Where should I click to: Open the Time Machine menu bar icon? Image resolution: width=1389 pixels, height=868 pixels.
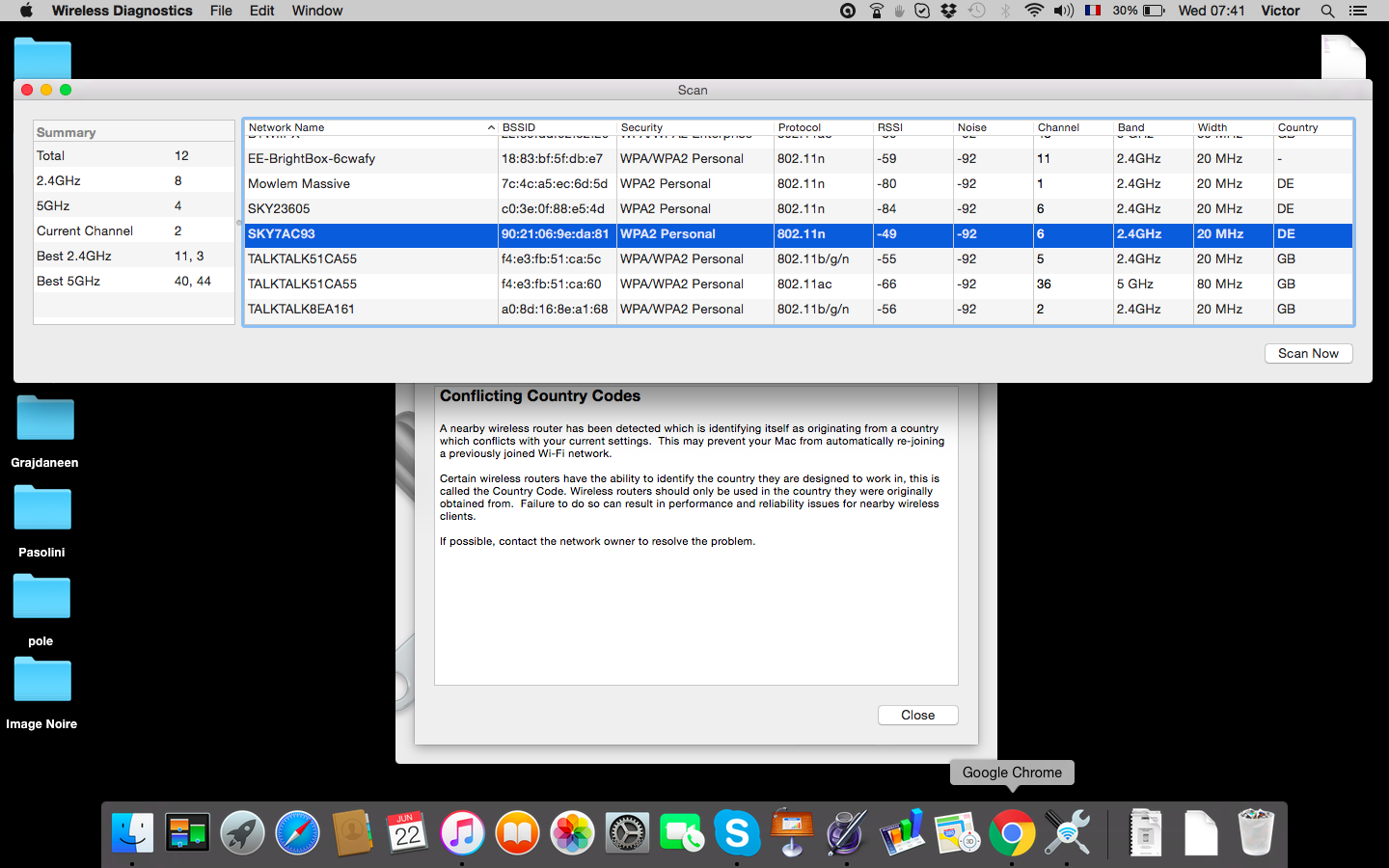[x=977, y=11]
